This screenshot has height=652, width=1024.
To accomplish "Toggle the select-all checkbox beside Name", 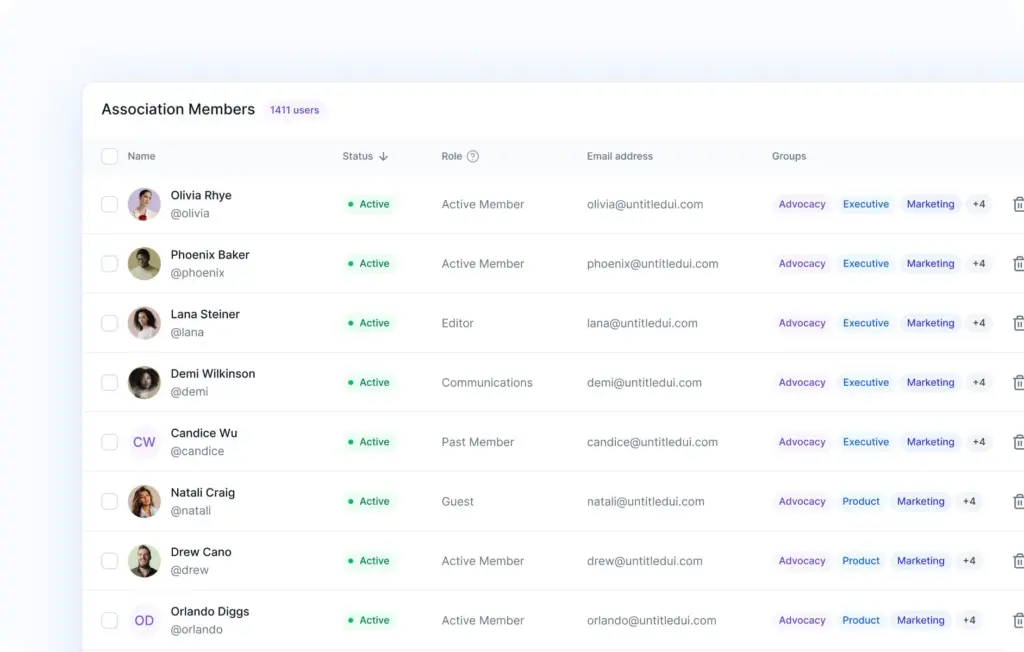I will 110,156.
